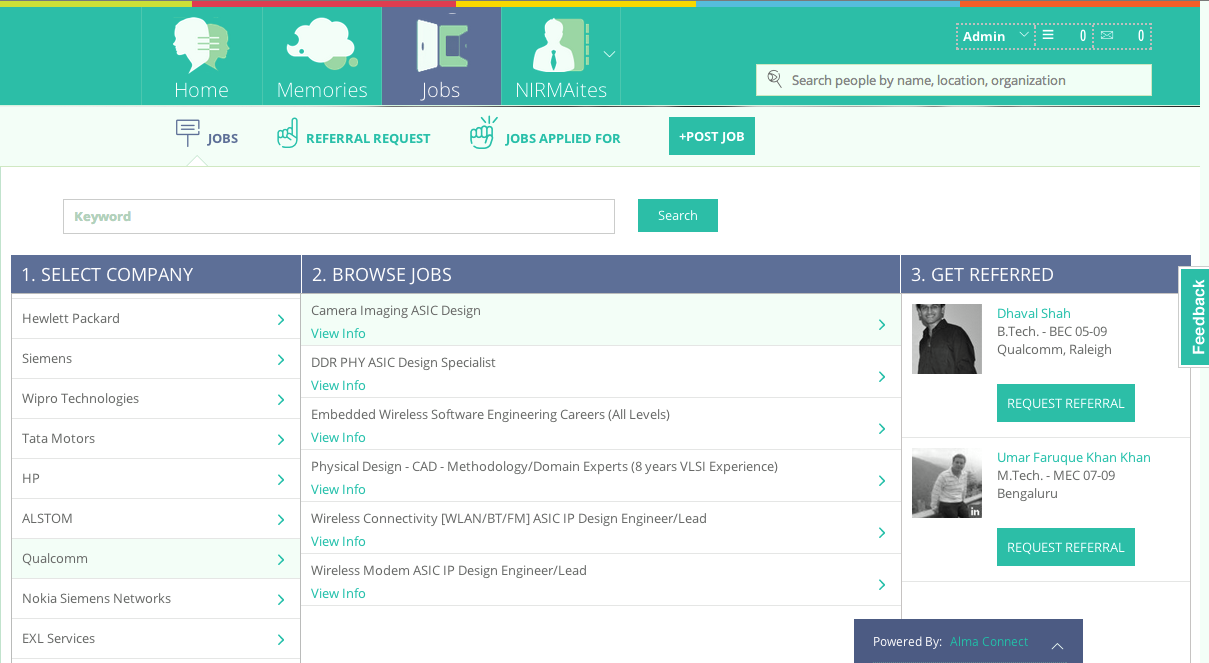Open Wireless Connectivity job arrow
The height and width of the screenshot is (663, 1209).
point(882,533)
